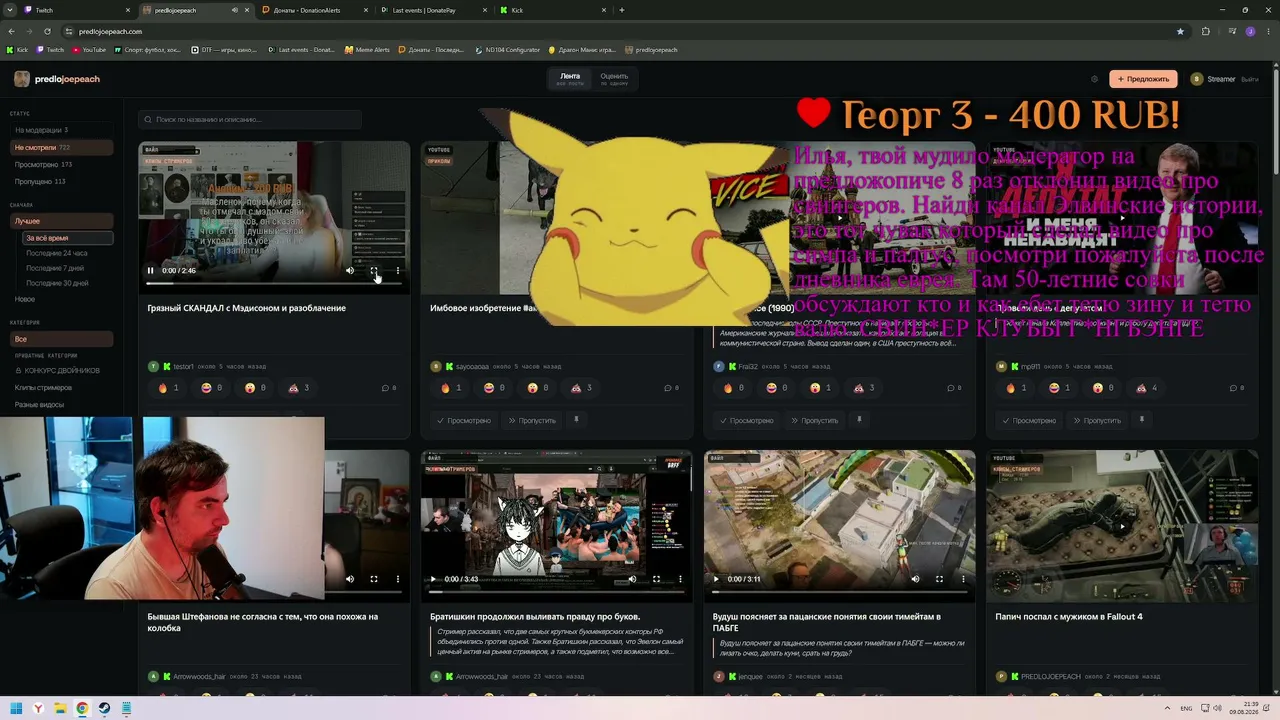
Task: Open the Streamer profile menu
Action: 1213,79
